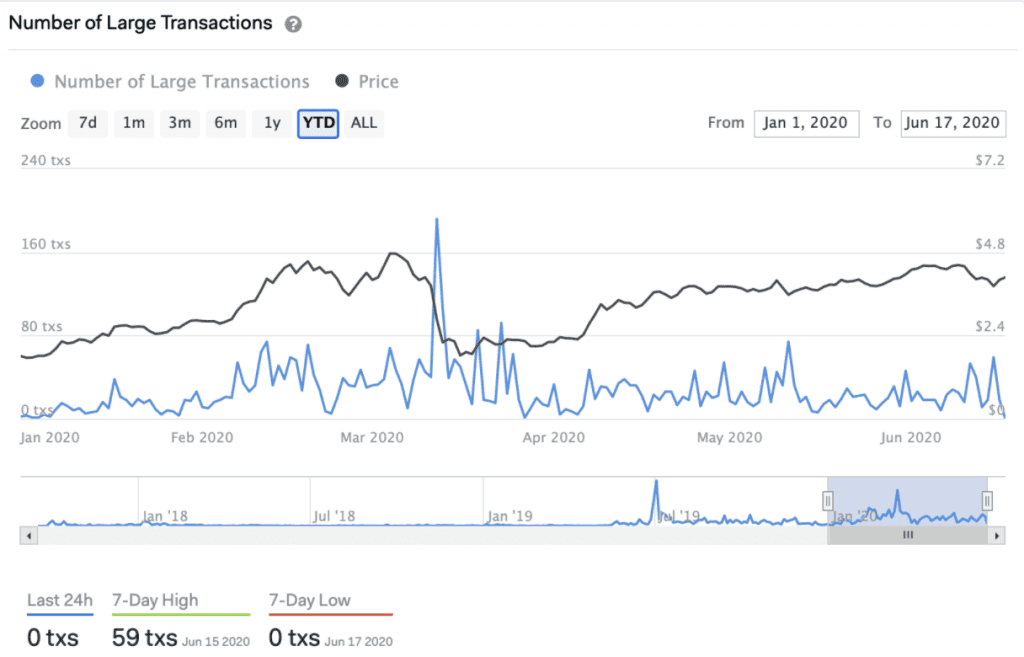1024x657 pixels.
Task: Toggle the Price series in legend
Action: [367, 82]
